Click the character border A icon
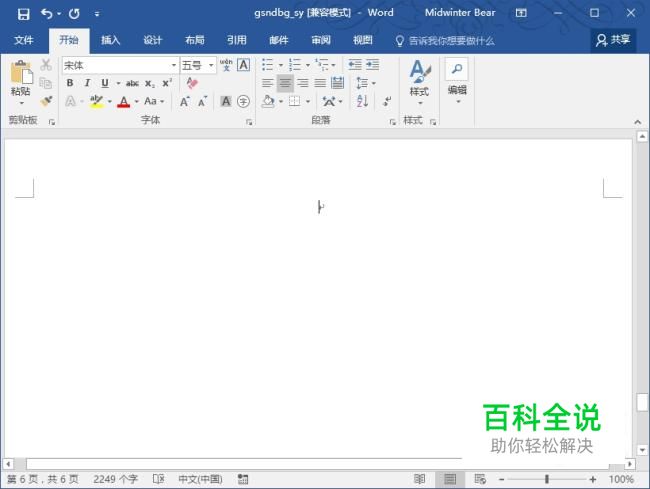This screenshot has width=650, height=489. pos(243,65)
